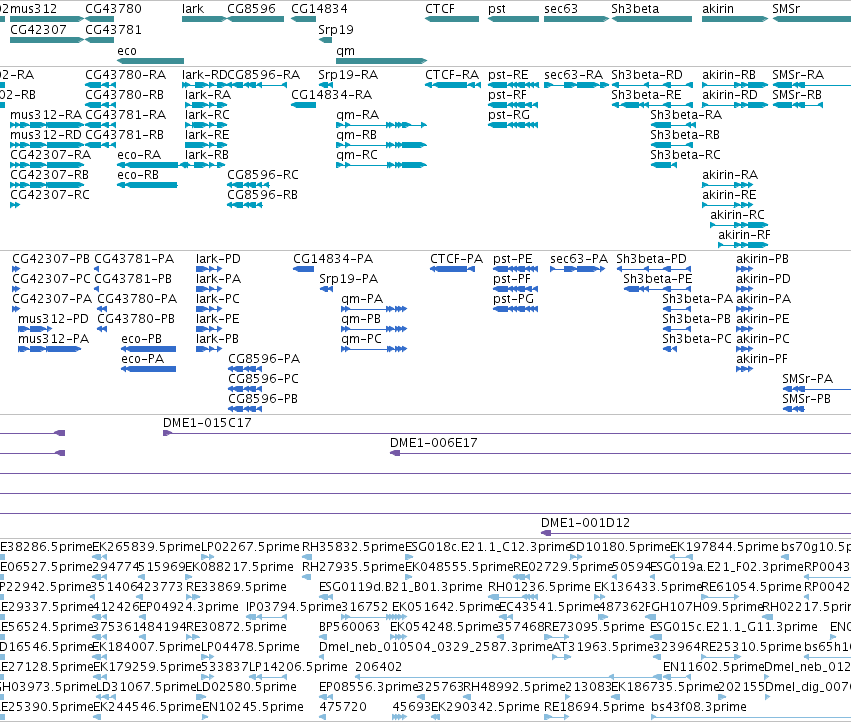Click the akirin gene label
Screen dimensions: 851x722
(717, 9)
